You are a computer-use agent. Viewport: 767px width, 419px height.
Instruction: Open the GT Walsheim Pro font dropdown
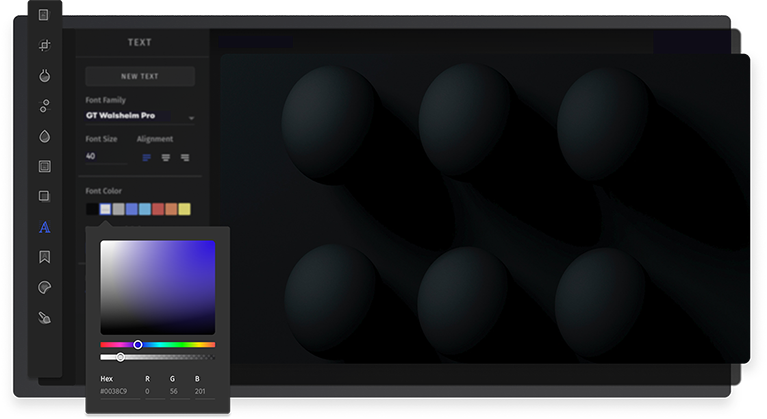(x=140, y=116)
